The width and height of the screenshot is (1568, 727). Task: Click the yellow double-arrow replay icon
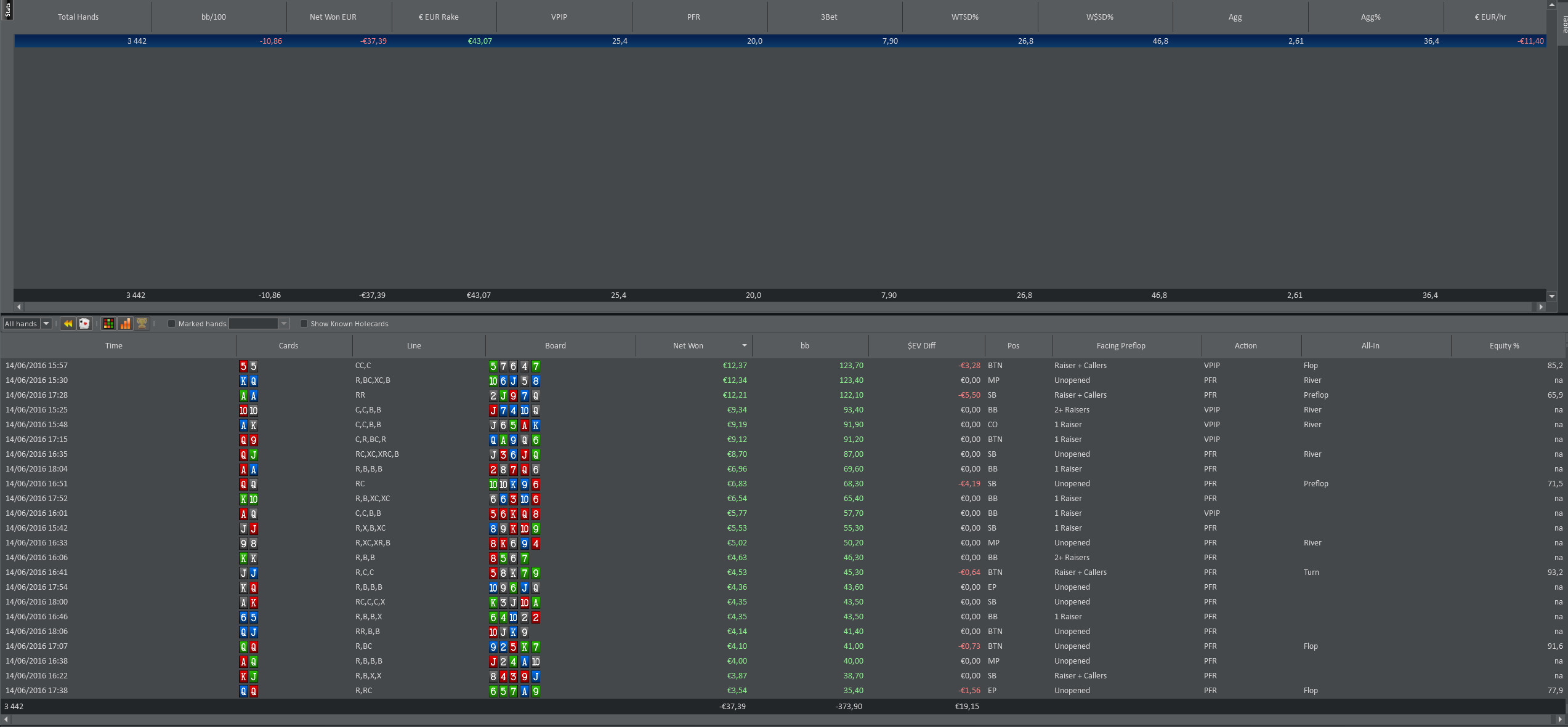[x=68, y=324]
